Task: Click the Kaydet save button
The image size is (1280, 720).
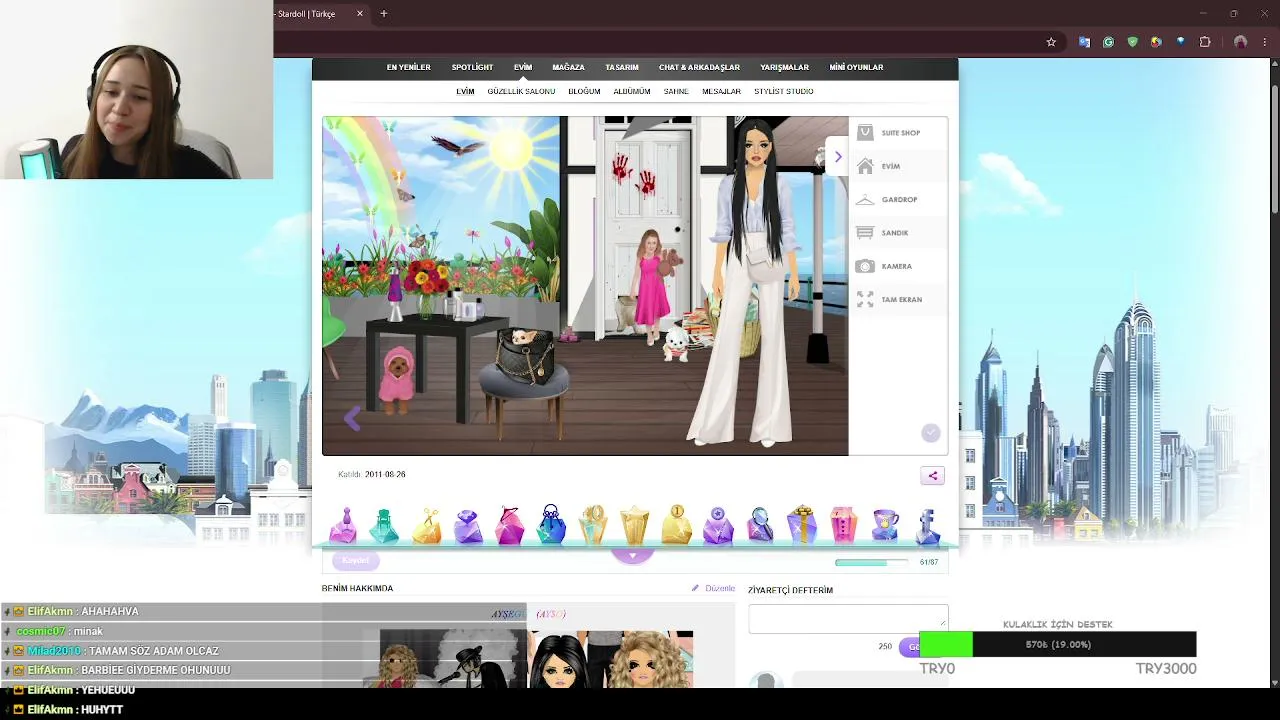Action: [x=355, y=560]
